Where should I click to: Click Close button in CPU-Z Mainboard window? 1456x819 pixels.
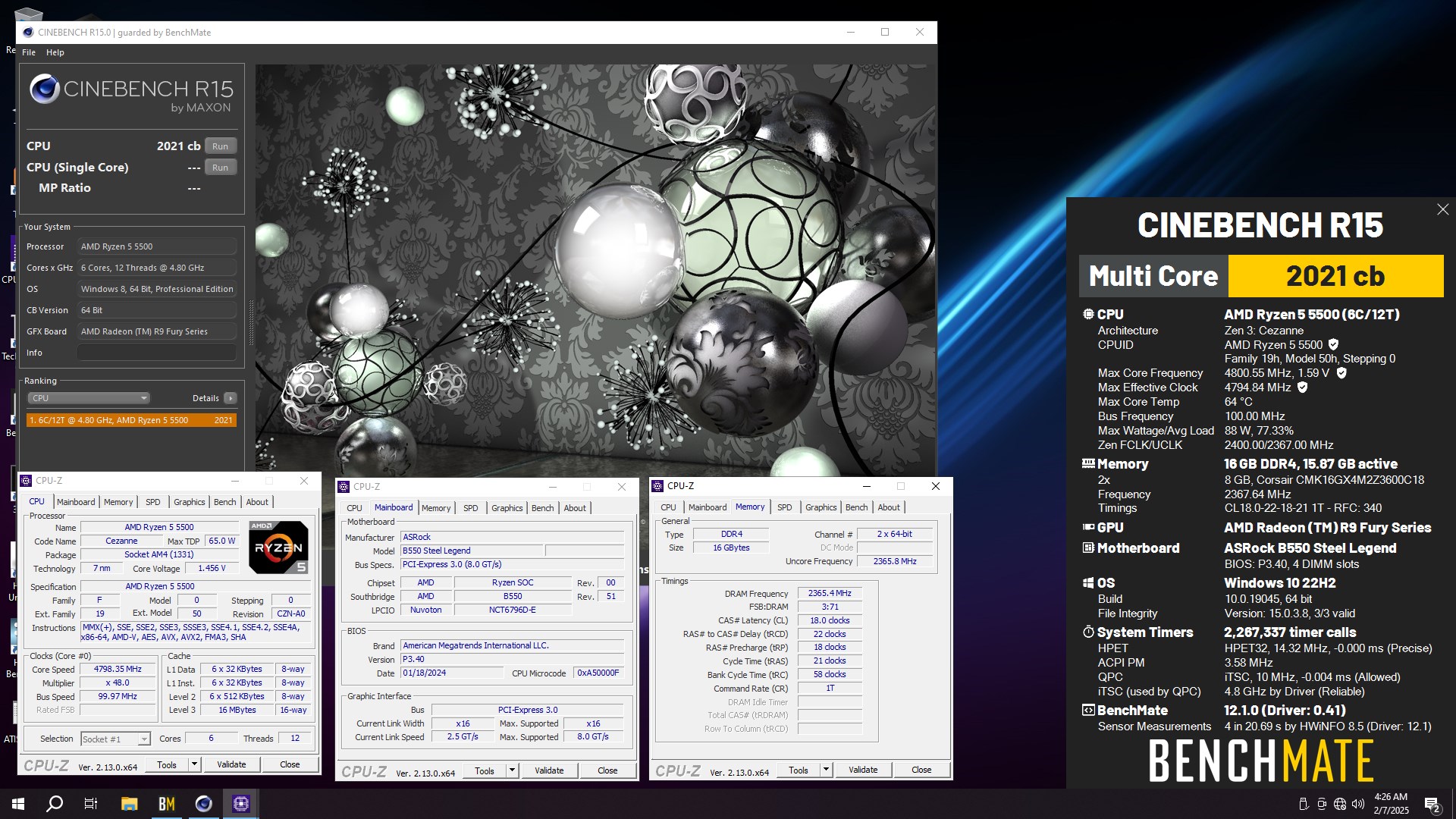(607, 770)
